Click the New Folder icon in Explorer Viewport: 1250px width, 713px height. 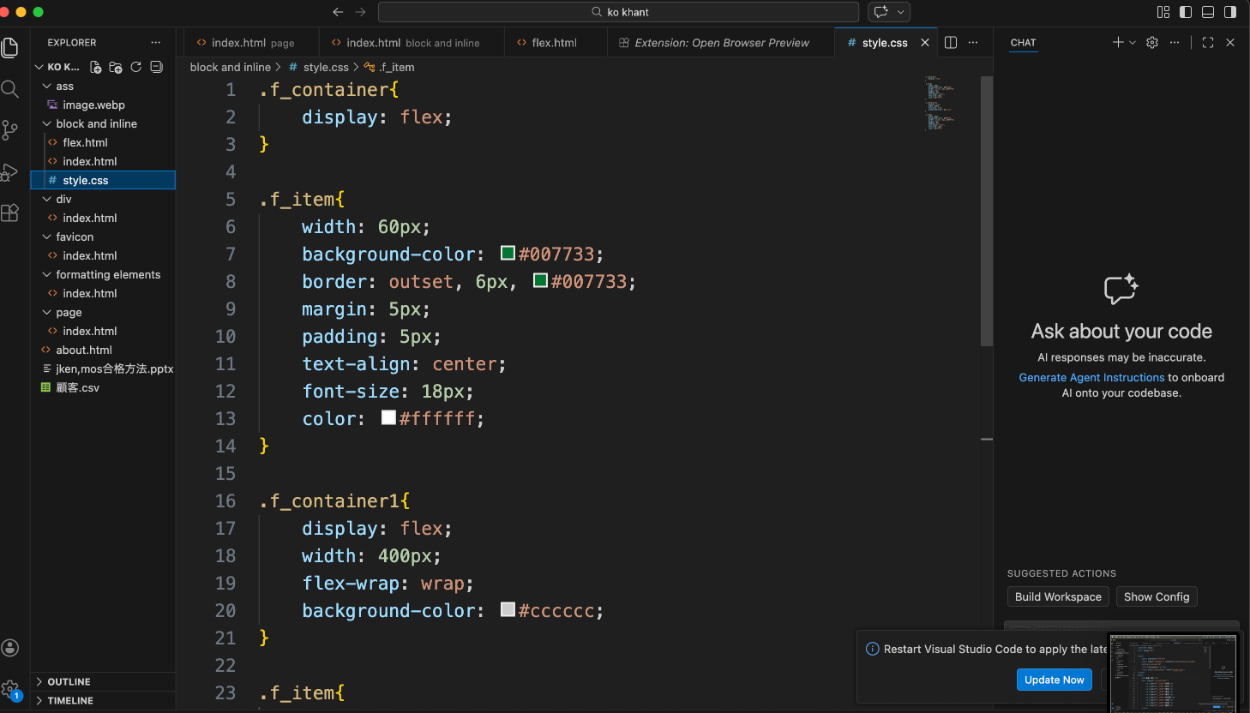(116, 67)
